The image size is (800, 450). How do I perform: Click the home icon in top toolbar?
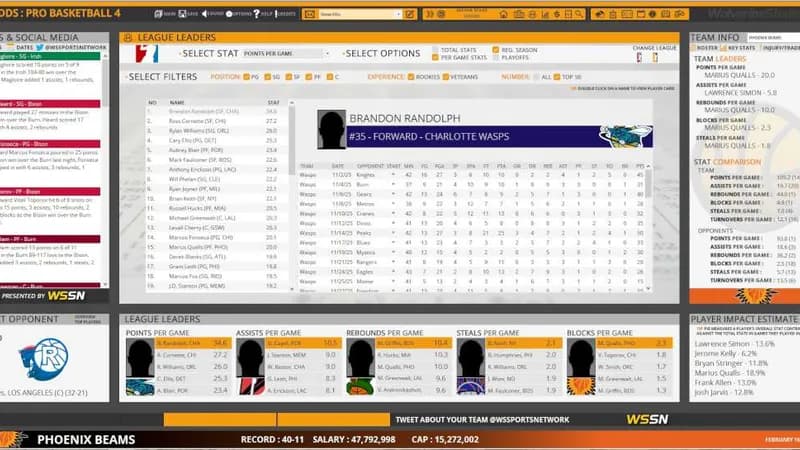tap(504, 14)
